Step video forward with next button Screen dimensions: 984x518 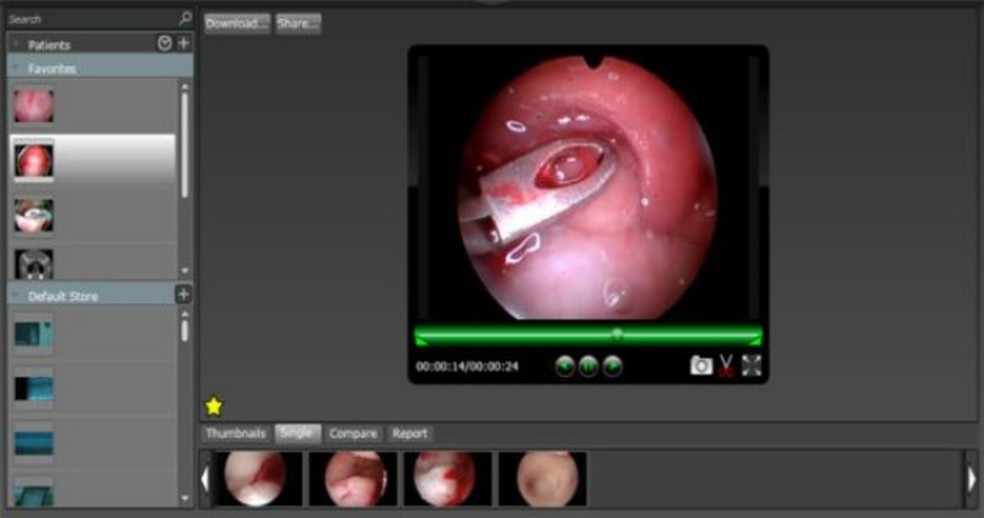point(612,366)
